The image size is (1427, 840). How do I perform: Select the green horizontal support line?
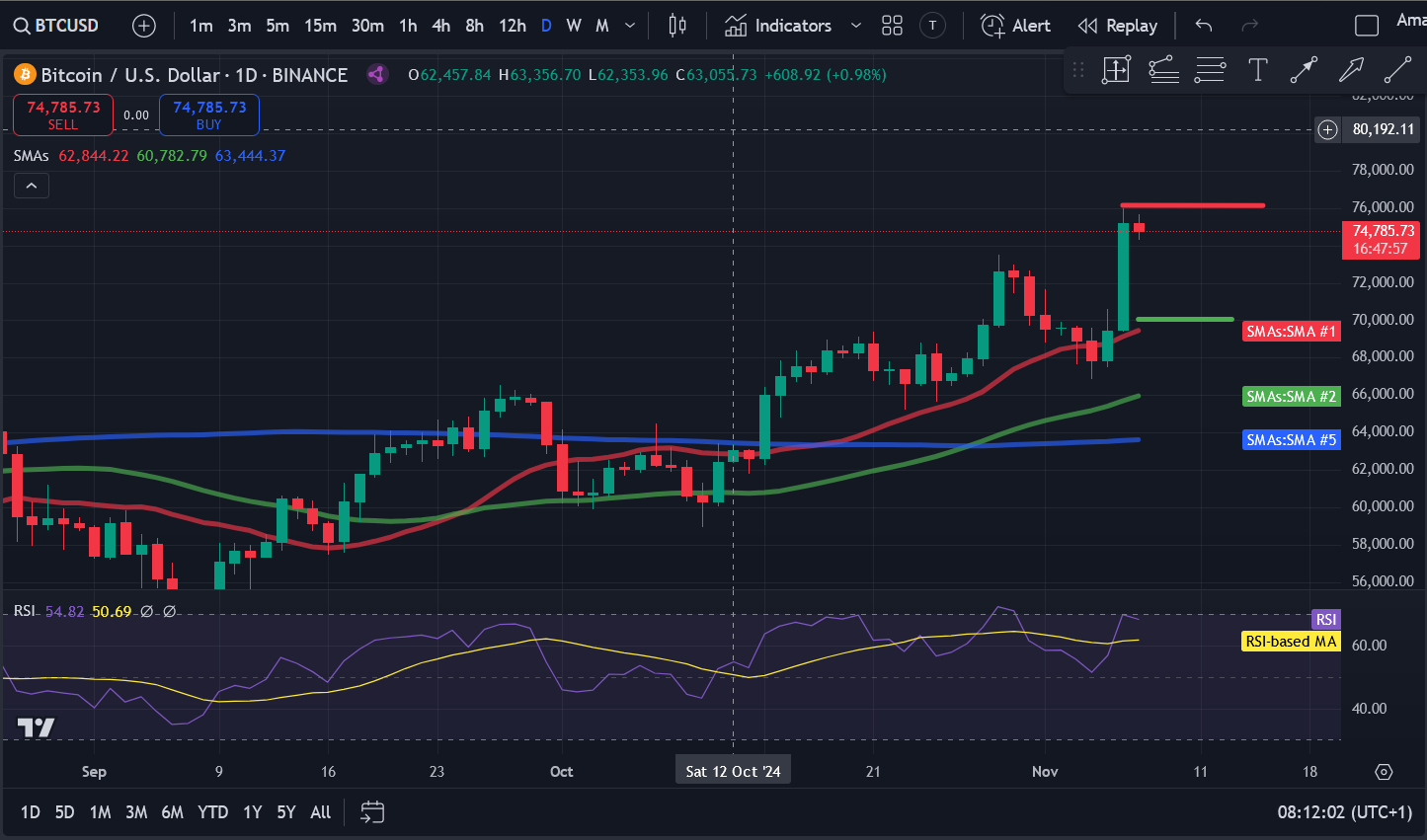(x=1185, y=319)
